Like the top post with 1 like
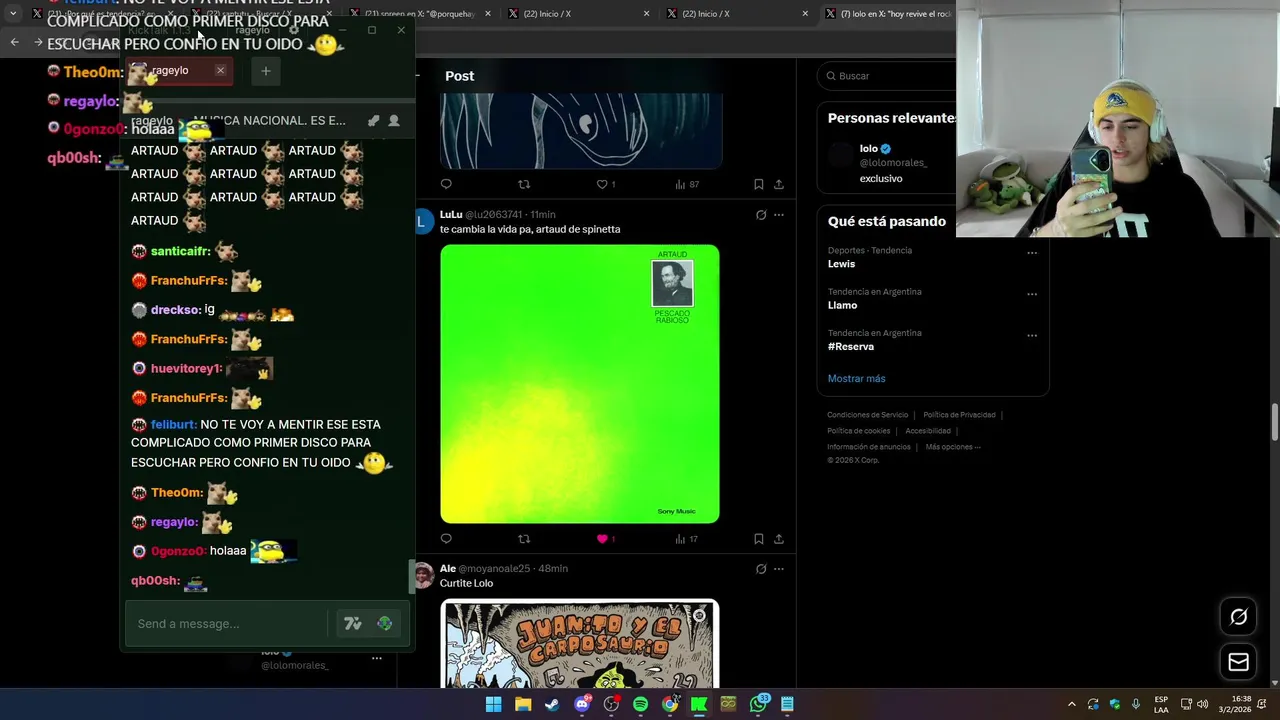The height and width of the screenshot is (720, 1280). coord(602,184)
